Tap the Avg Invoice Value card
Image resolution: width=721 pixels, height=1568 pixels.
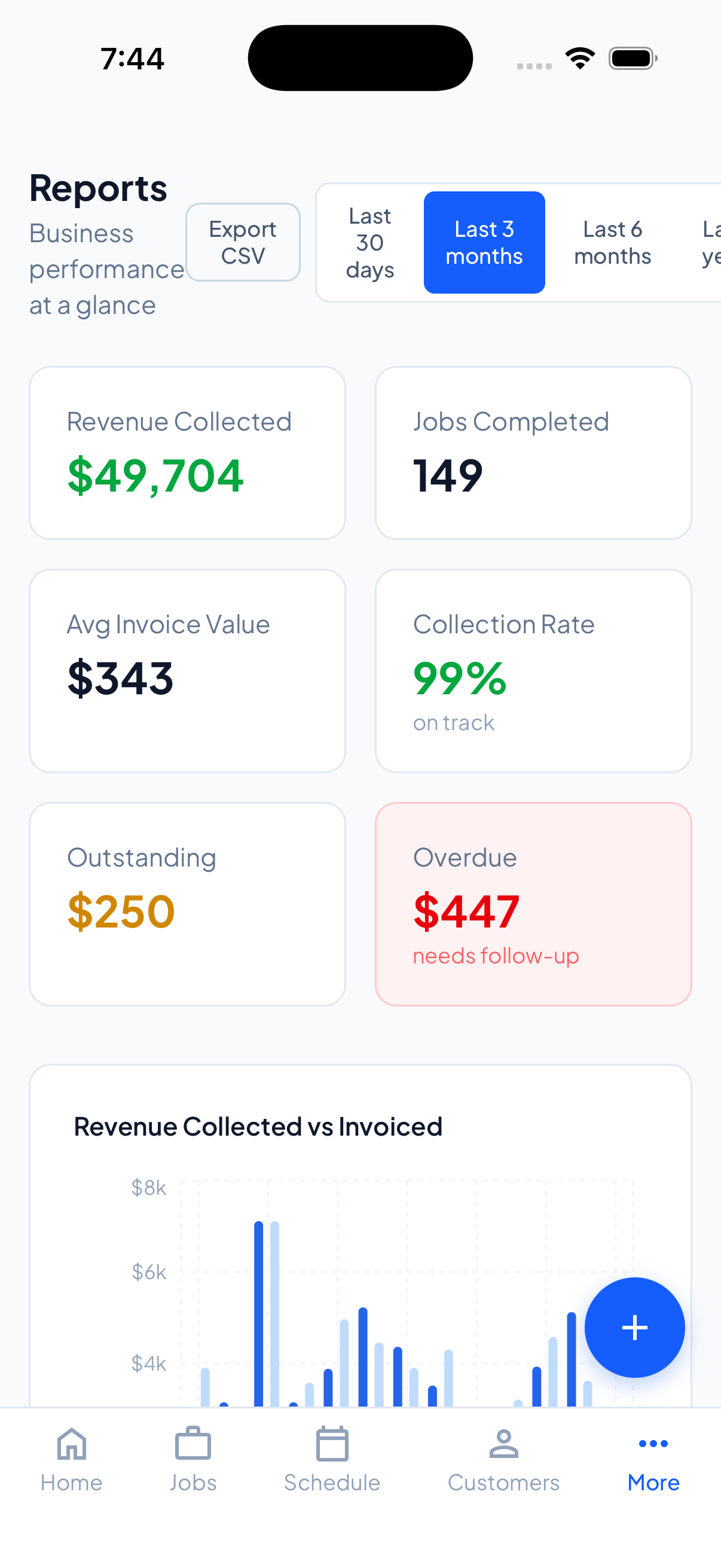[187, 671]
